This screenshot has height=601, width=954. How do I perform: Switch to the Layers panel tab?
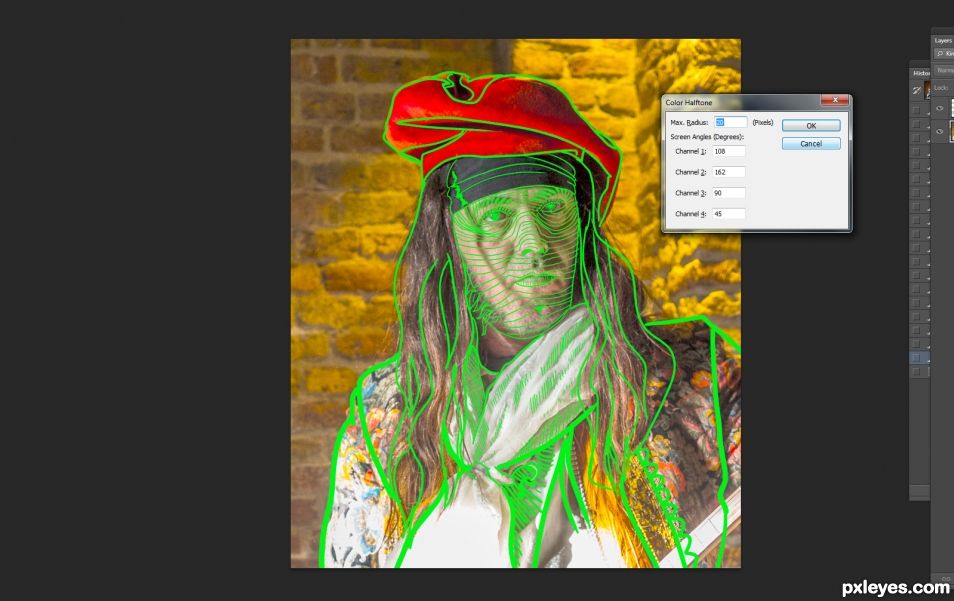coord(943,41)
